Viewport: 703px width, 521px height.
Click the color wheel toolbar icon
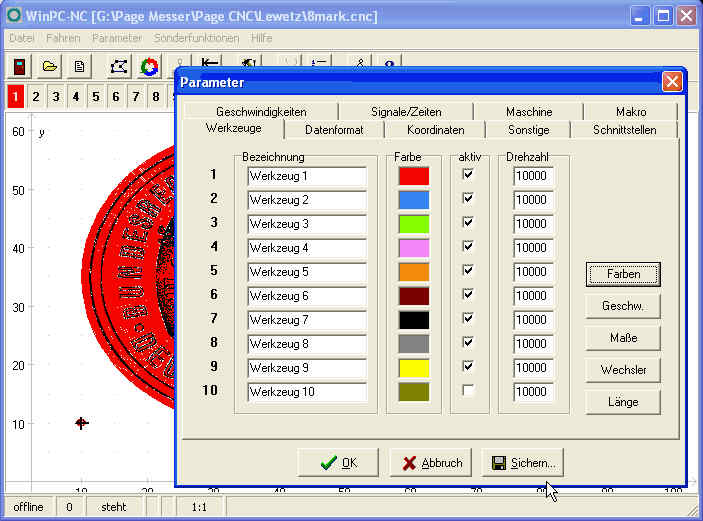coord(149,66)
